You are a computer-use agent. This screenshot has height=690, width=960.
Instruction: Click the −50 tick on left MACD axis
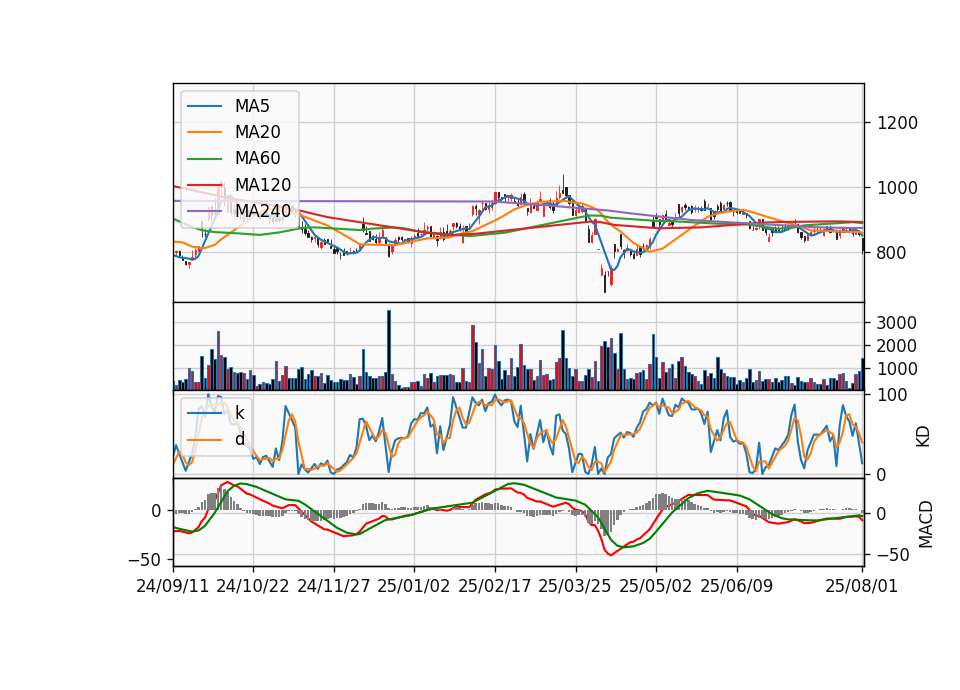click(x=144, y=560)
